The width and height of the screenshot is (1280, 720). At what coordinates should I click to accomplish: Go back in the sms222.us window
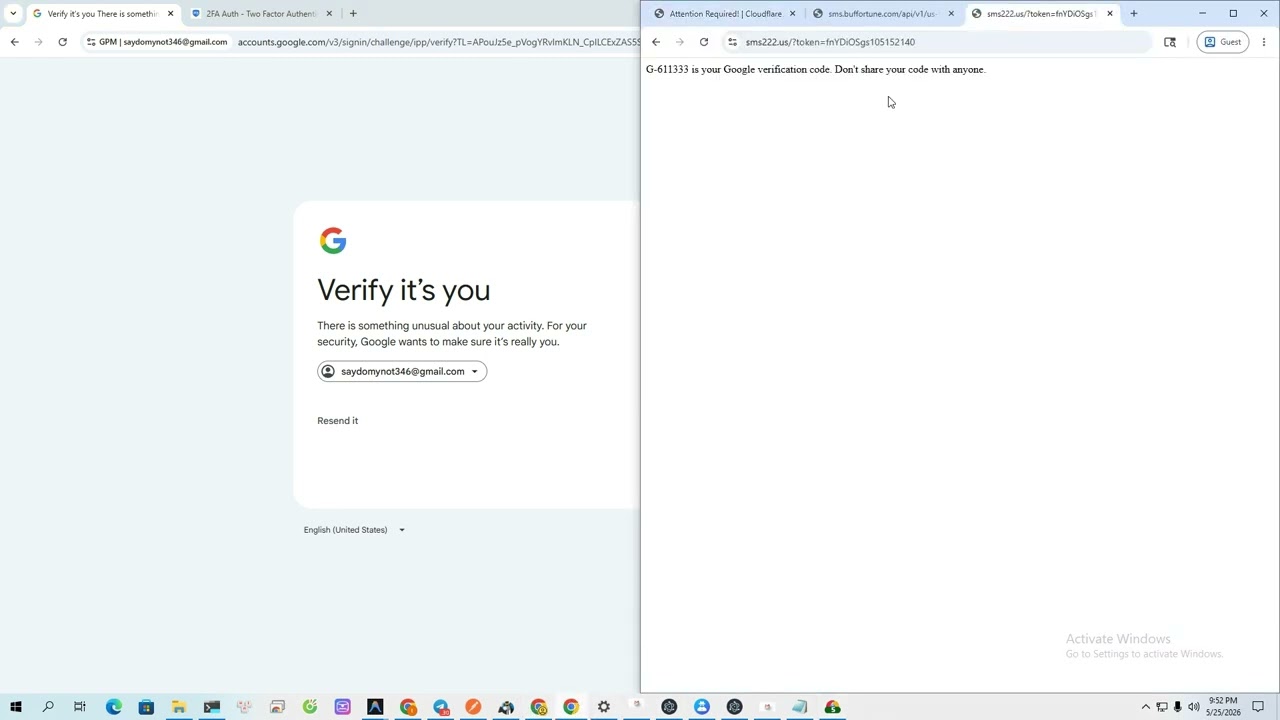tap(656, 42)
